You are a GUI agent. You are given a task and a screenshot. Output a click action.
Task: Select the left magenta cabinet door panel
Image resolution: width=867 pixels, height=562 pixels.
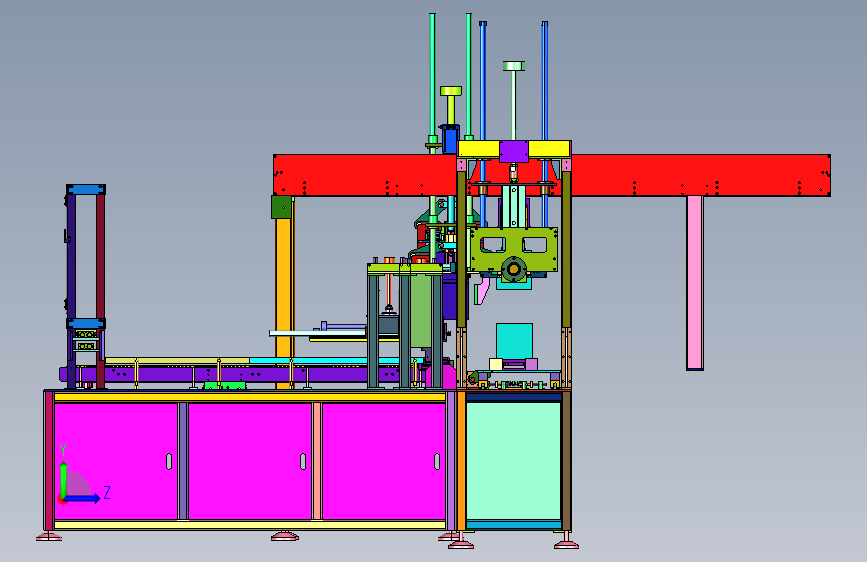point(116,461)
